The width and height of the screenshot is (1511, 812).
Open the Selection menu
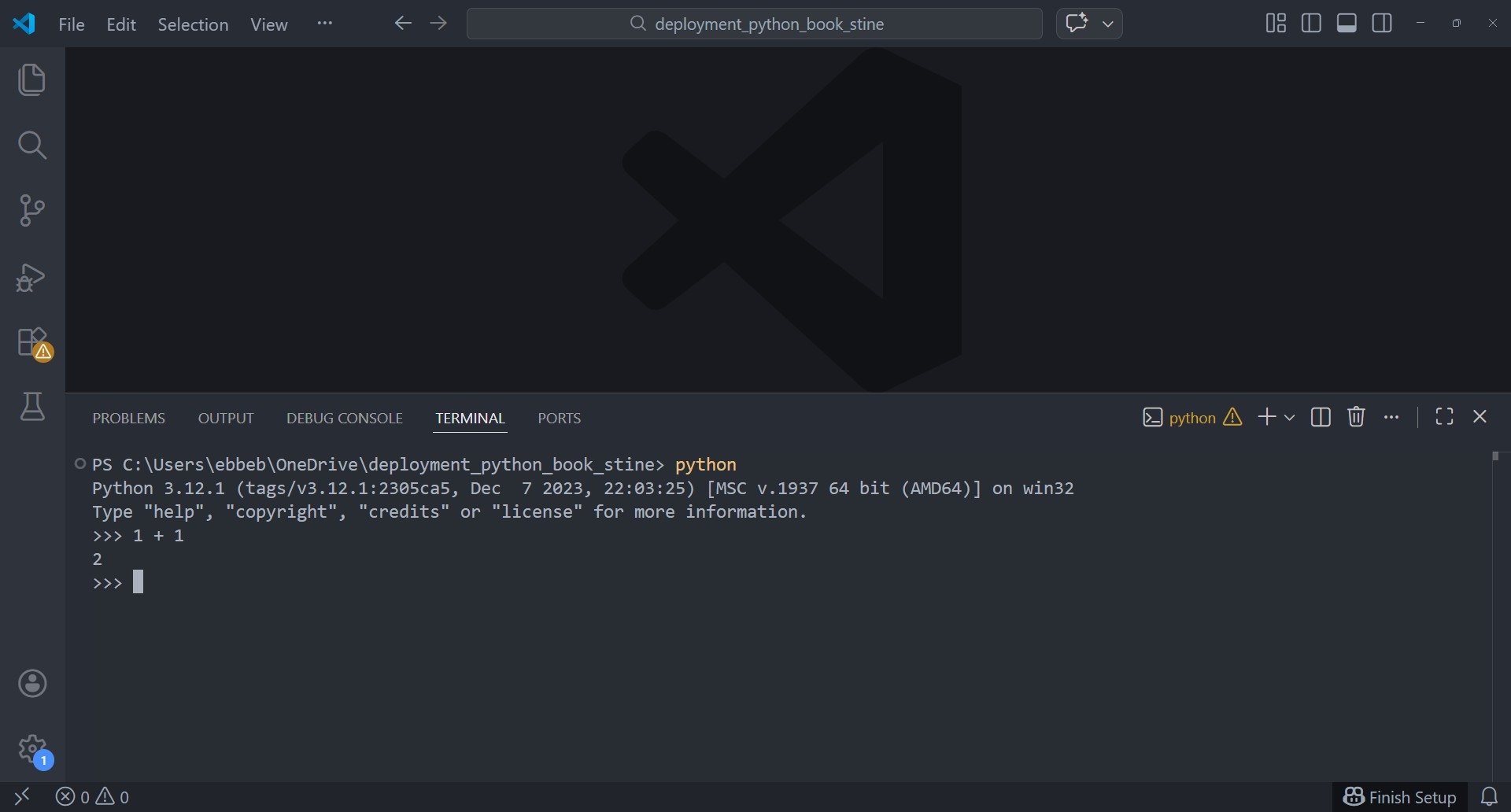click(x=193, y=24)
